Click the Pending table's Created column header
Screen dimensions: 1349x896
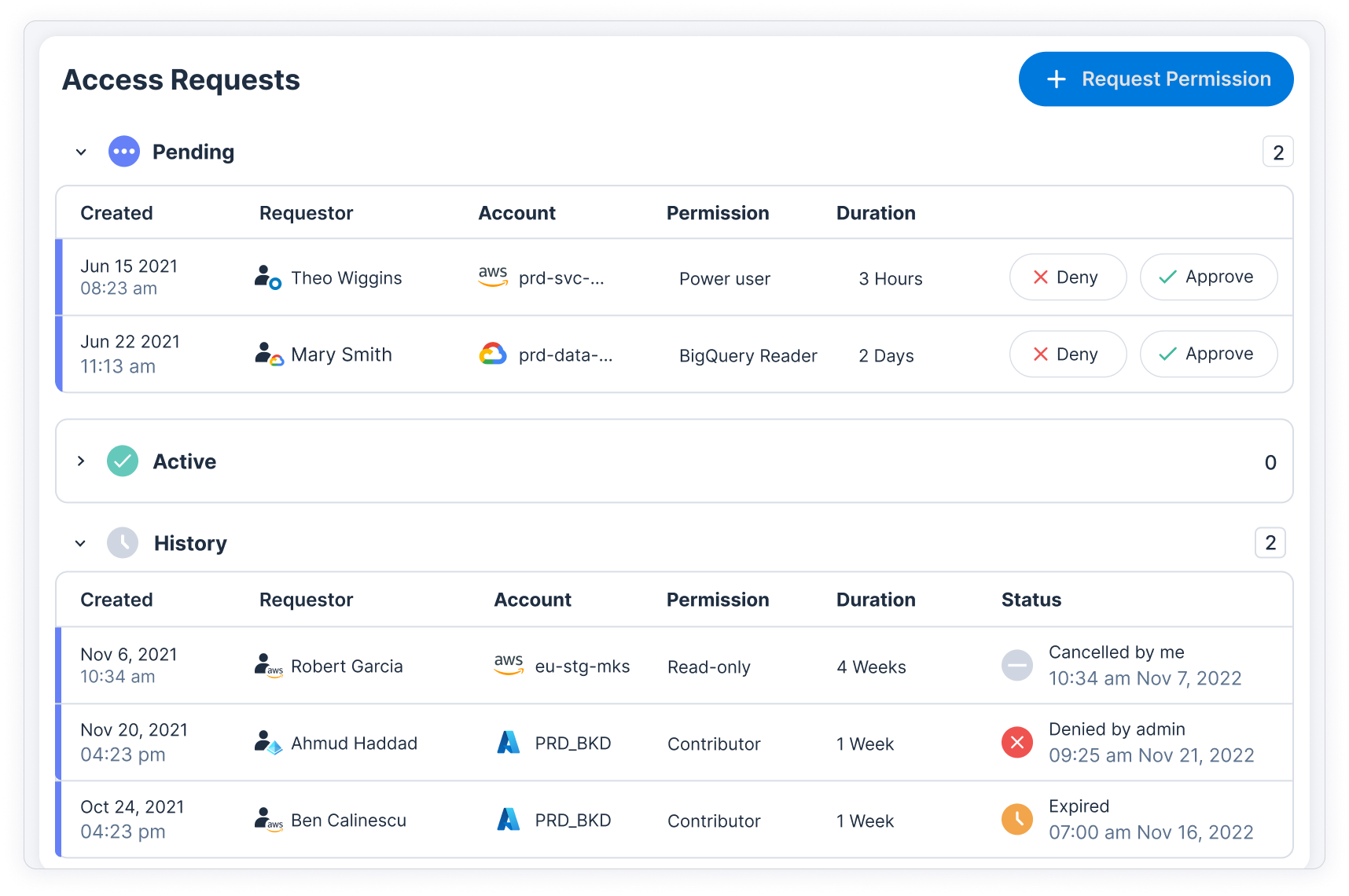tap(116, 213)
